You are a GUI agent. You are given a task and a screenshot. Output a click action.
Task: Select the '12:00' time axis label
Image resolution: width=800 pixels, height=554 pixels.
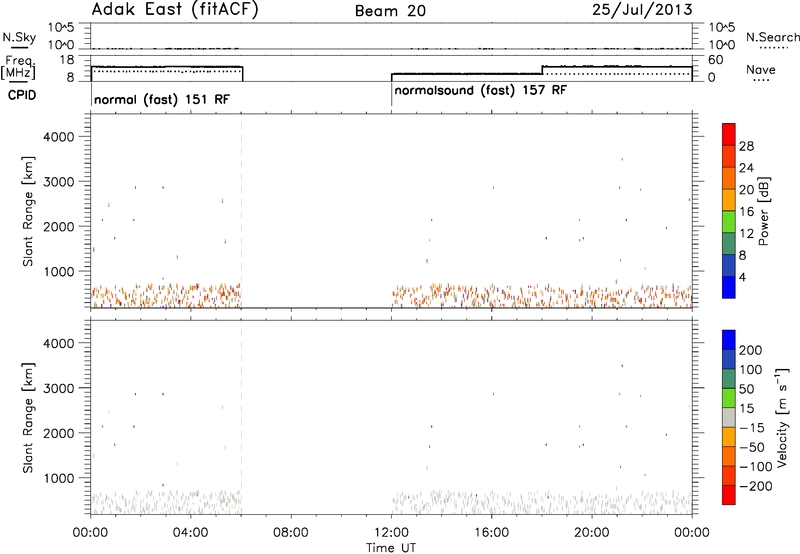pyautogui.click(x=391, y=533)
